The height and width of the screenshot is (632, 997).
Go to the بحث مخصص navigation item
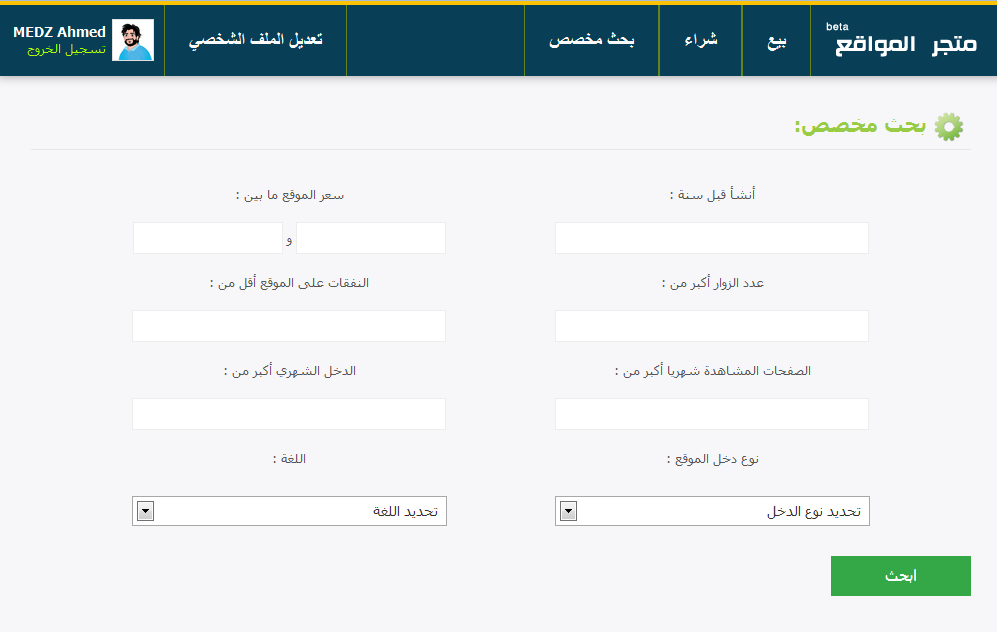[592, 41]
